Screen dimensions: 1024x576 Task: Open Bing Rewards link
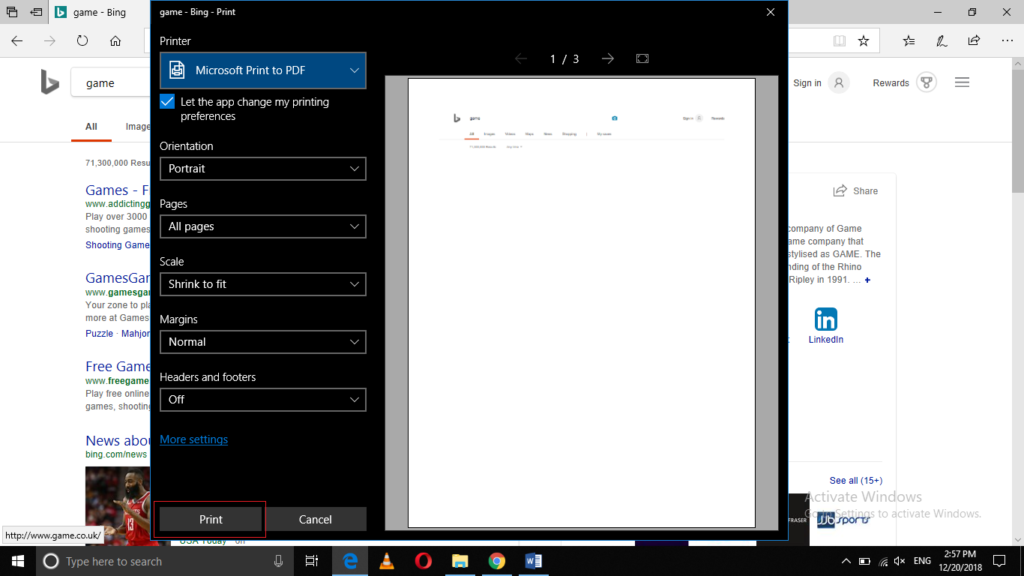point(891,83)
